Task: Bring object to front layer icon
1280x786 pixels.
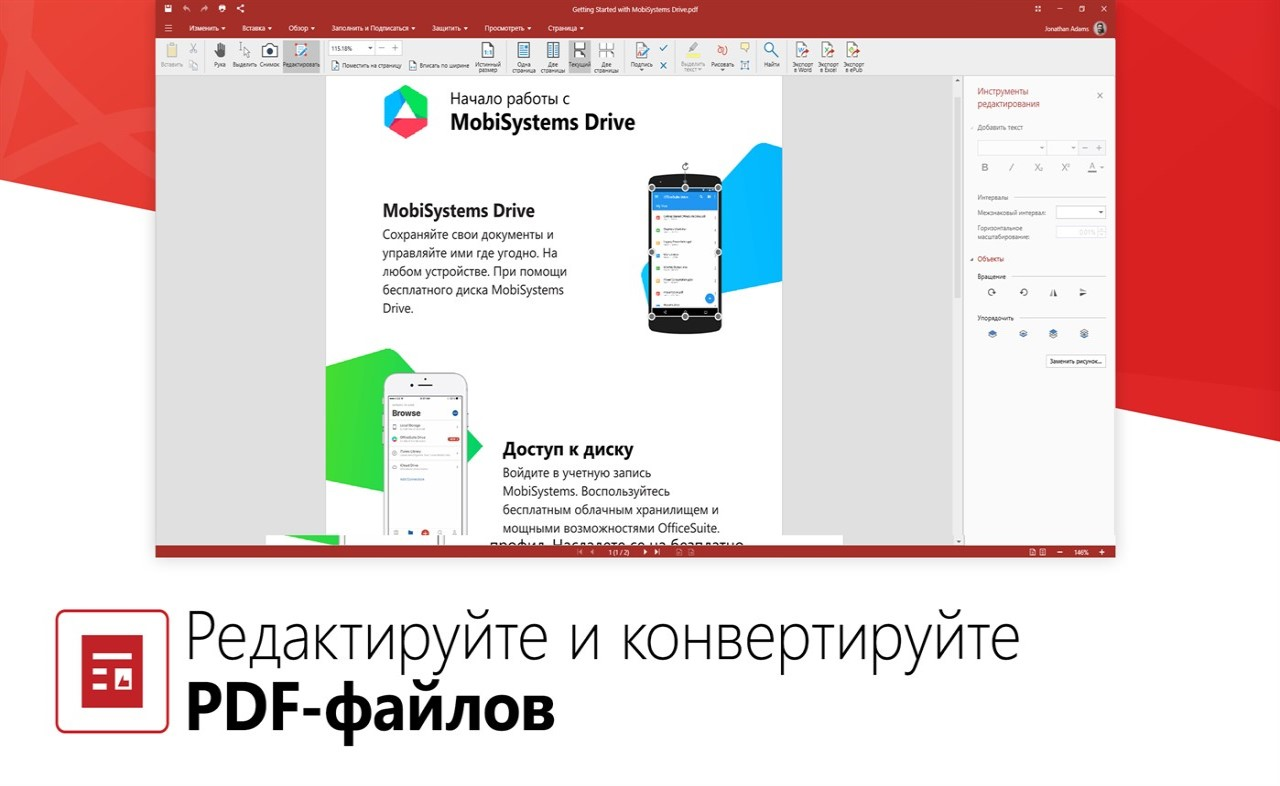Action: [x=1053, y=334]
